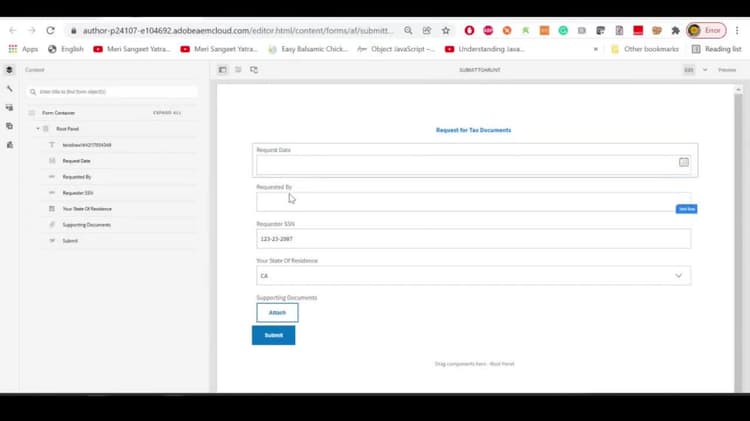Click the search field in the Content panel
This screenshot has width=750, height=421.
point(112,92)
